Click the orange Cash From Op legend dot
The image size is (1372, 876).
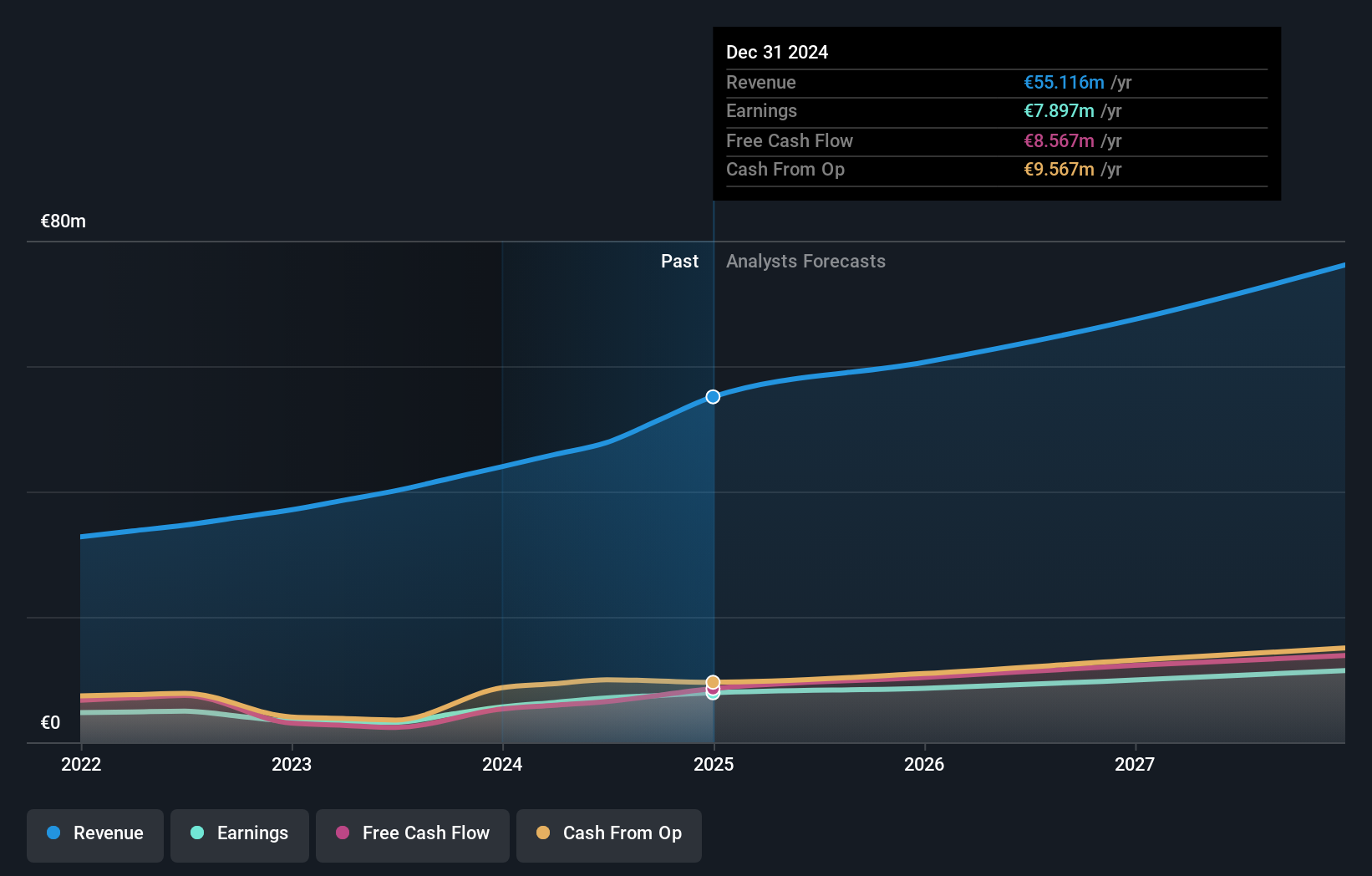click(x=543, y=833)
